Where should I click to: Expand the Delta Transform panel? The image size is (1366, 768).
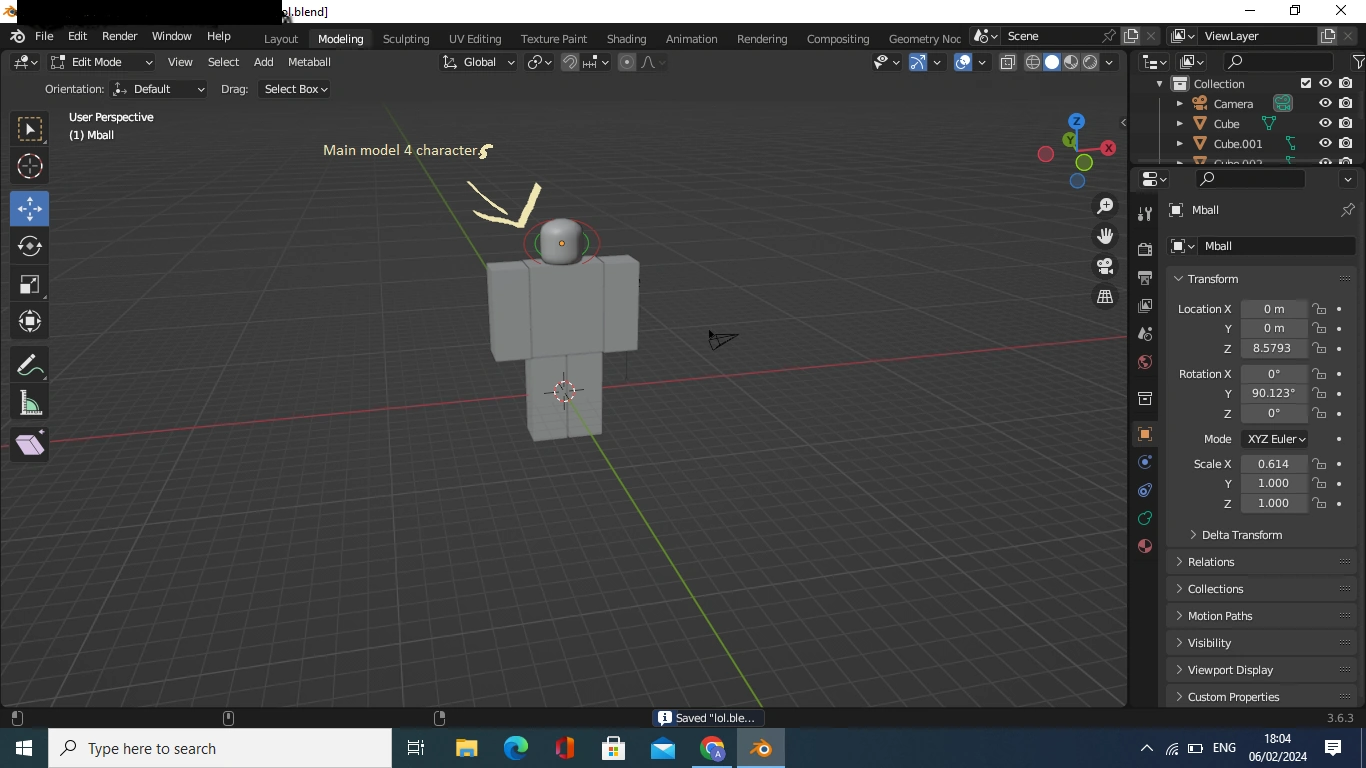(x=1241, y=535)
